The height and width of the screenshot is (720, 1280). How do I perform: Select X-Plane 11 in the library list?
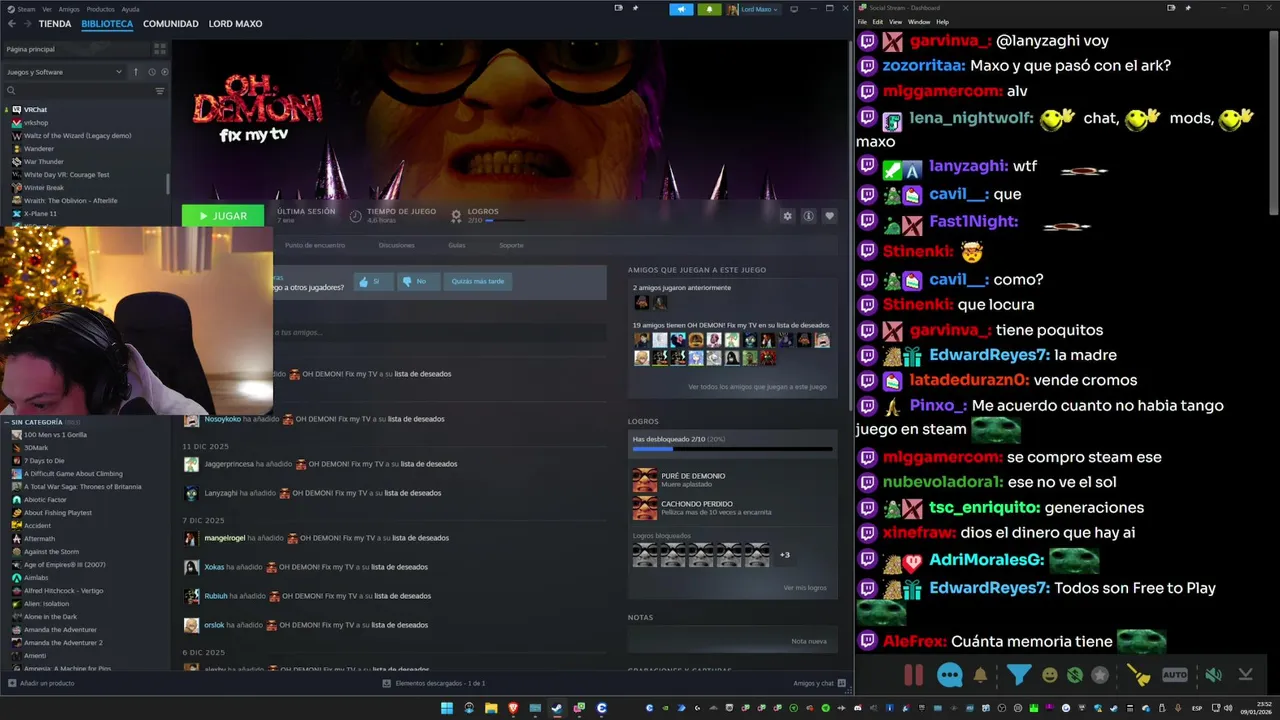[x=40, y=213]
